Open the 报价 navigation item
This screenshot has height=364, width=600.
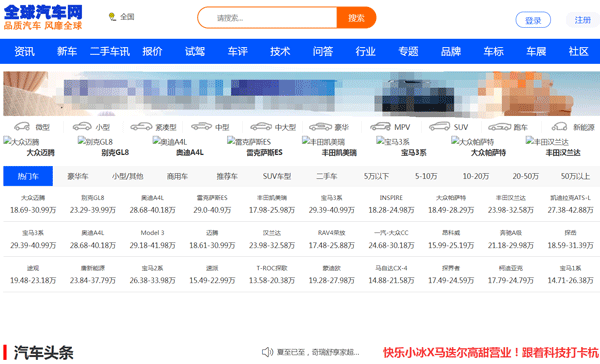click(x=152, y=51)
